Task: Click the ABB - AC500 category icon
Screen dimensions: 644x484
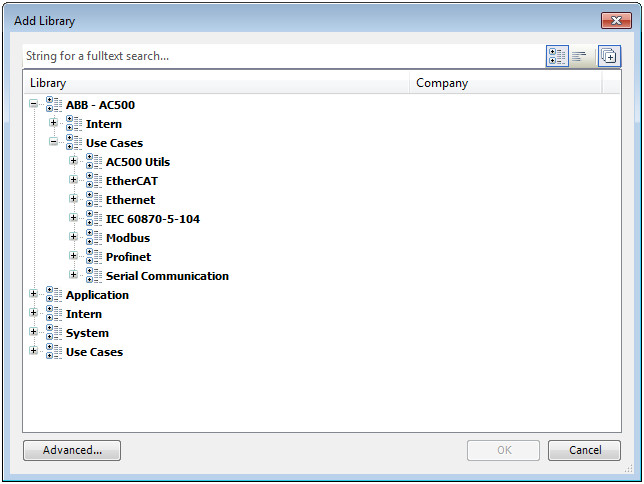Action: click(x=54, y=105)
